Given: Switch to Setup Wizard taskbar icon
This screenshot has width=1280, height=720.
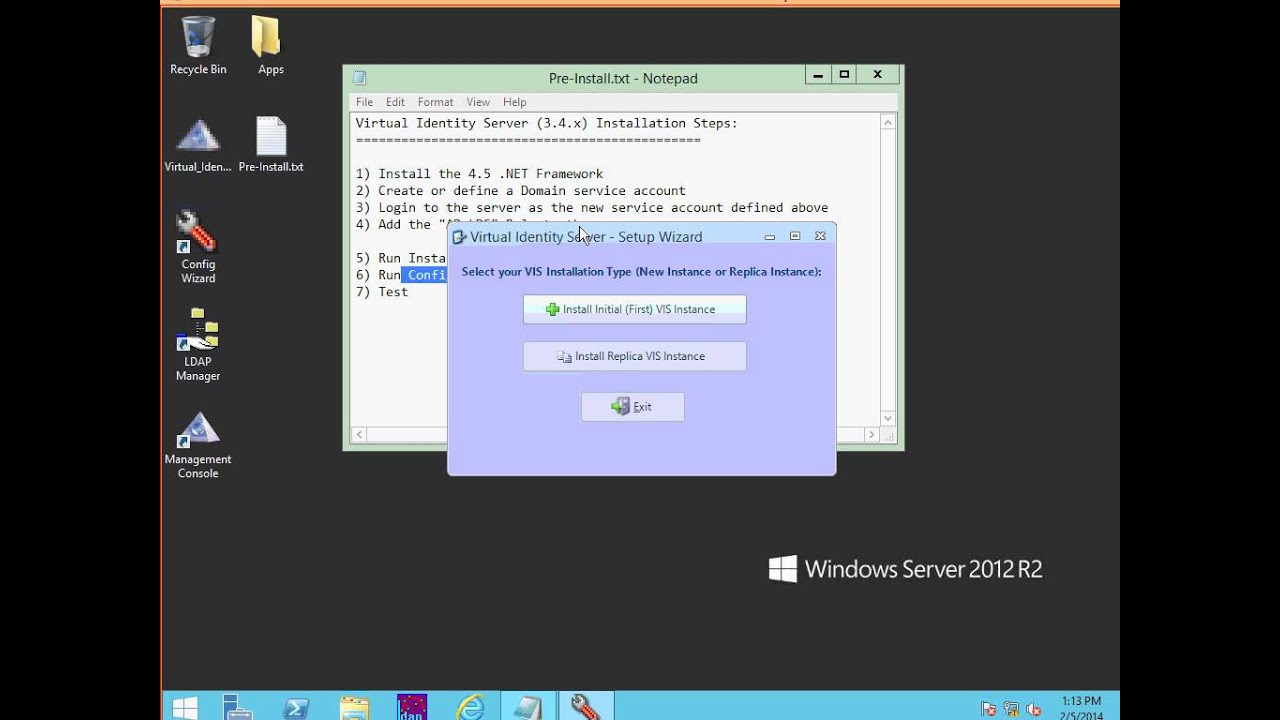Looking at the screenshot, I should (x=585, y=707).
